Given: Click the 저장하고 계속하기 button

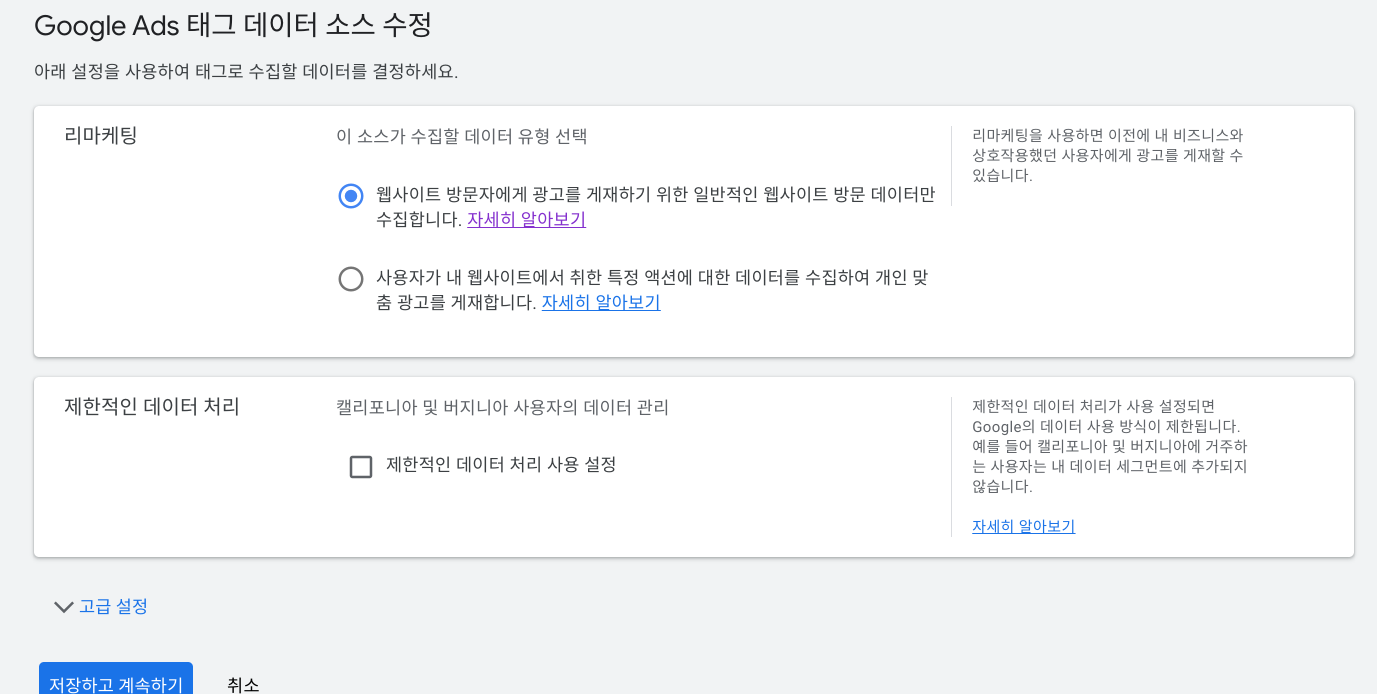Looking at the screenshot, I should click(x=116, y=680).
